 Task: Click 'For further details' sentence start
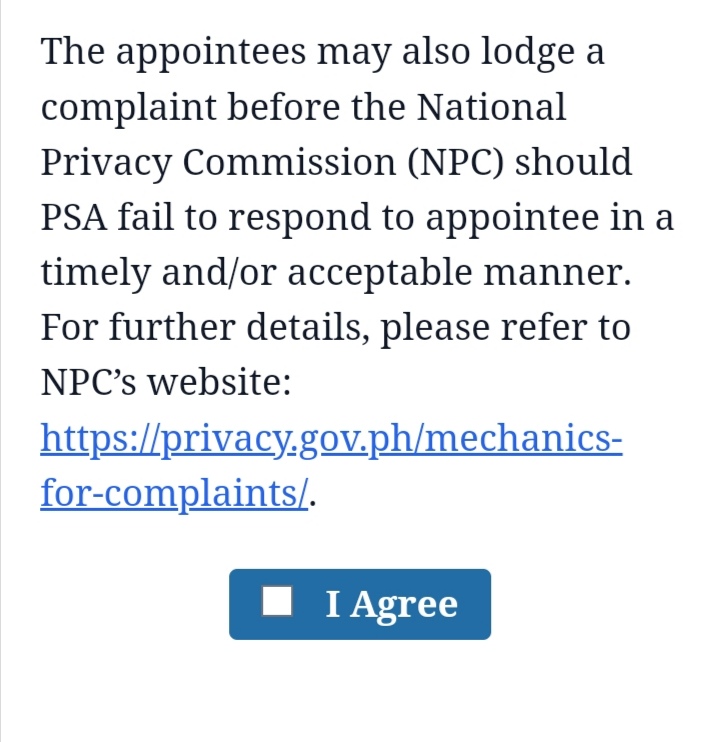[205, 328]
